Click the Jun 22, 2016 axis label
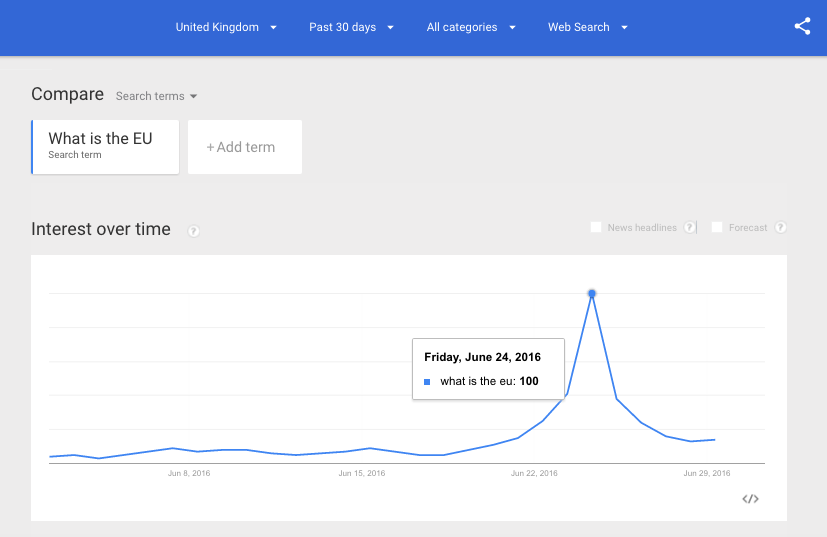827x537 pixels. [x=532, y=473]
